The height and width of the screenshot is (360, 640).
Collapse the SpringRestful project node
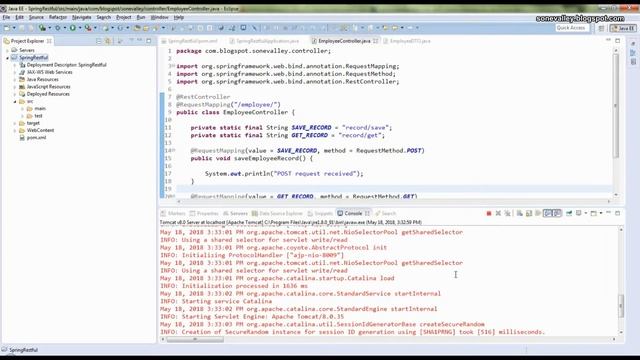click(7, 58)
